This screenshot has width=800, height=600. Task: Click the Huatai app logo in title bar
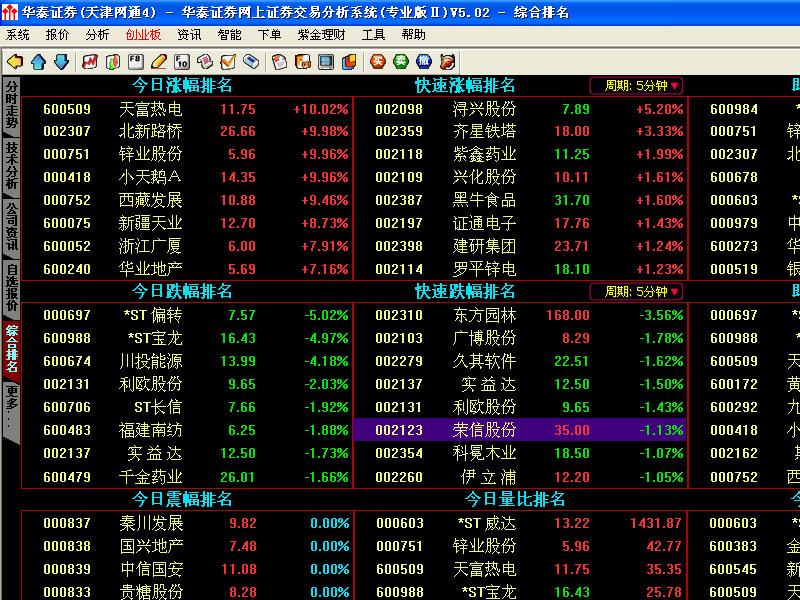[9, 12]
